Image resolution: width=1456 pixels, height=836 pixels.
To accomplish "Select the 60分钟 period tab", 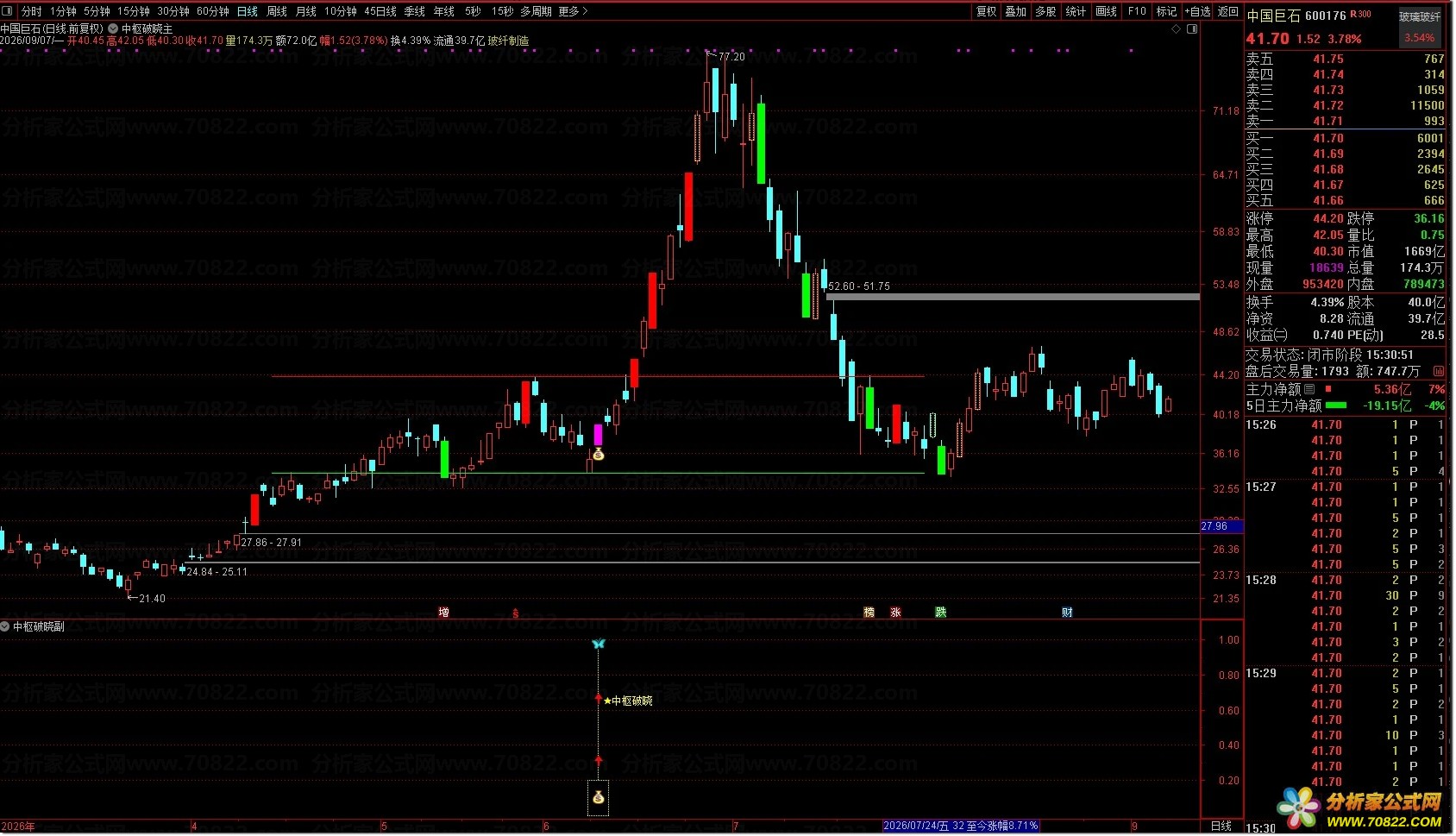I will pyautogui.click(x=212, y=11).
